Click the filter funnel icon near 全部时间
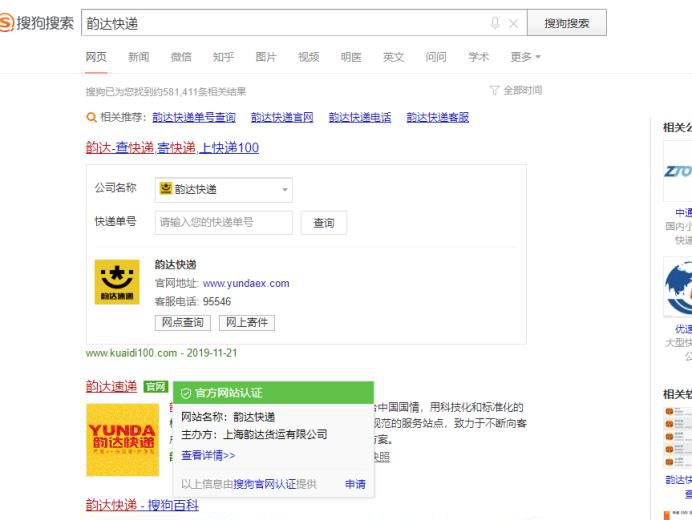Viewport: 692px width, 520px height. [494, 90]
